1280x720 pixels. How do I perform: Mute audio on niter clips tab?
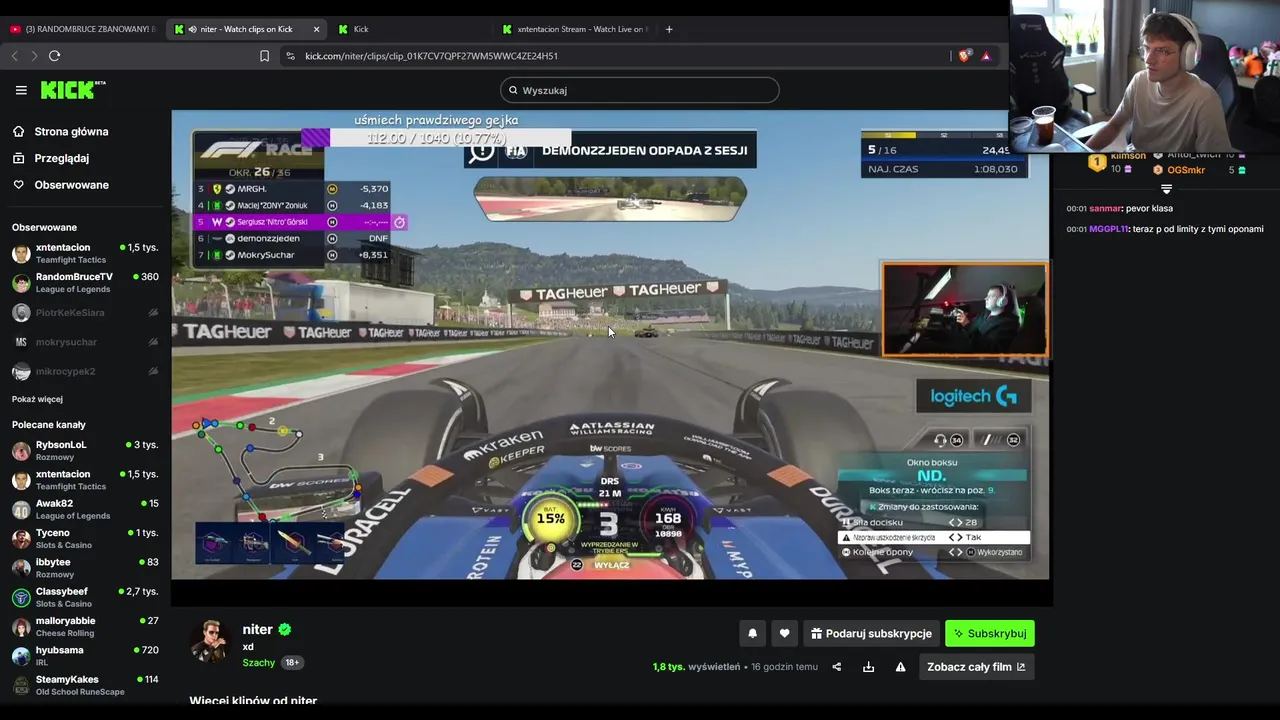click(x=192, y=29)
